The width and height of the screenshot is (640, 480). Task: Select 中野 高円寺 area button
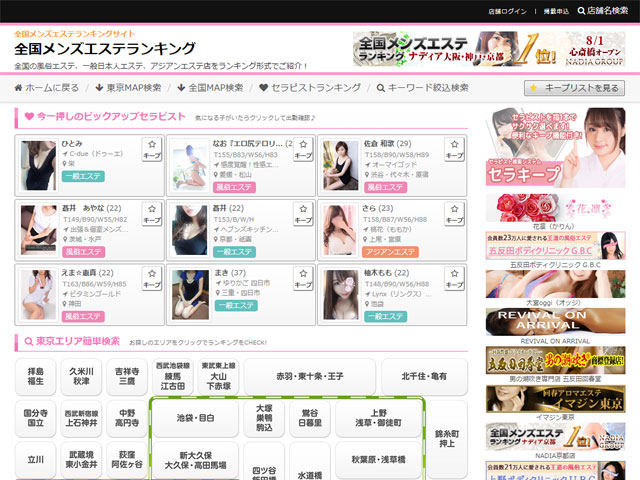(x=127, y=418)
